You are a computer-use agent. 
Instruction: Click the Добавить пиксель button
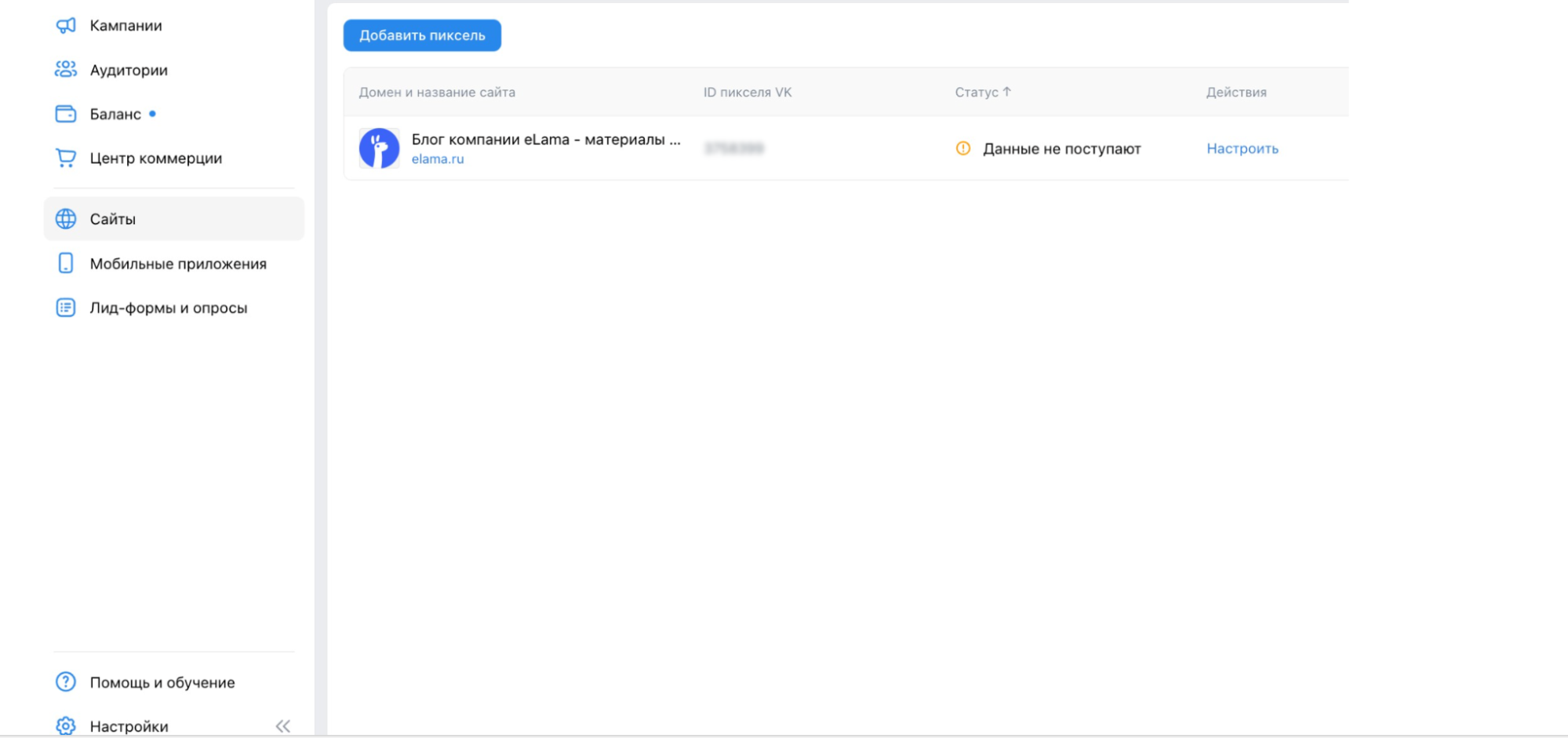(421, 35)
